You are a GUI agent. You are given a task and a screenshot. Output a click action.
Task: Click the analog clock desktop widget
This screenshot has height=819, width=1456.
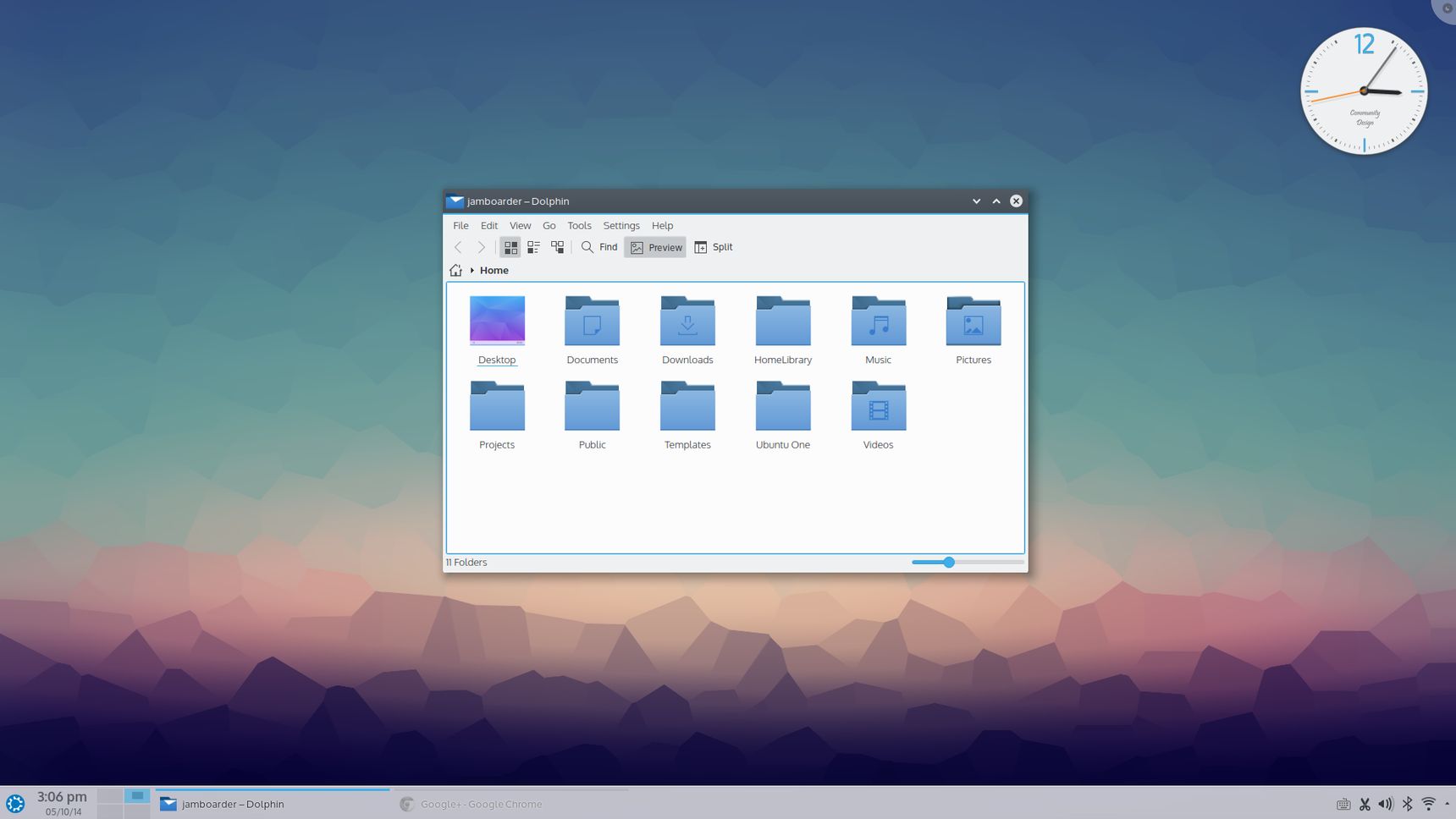[1364, 91]
